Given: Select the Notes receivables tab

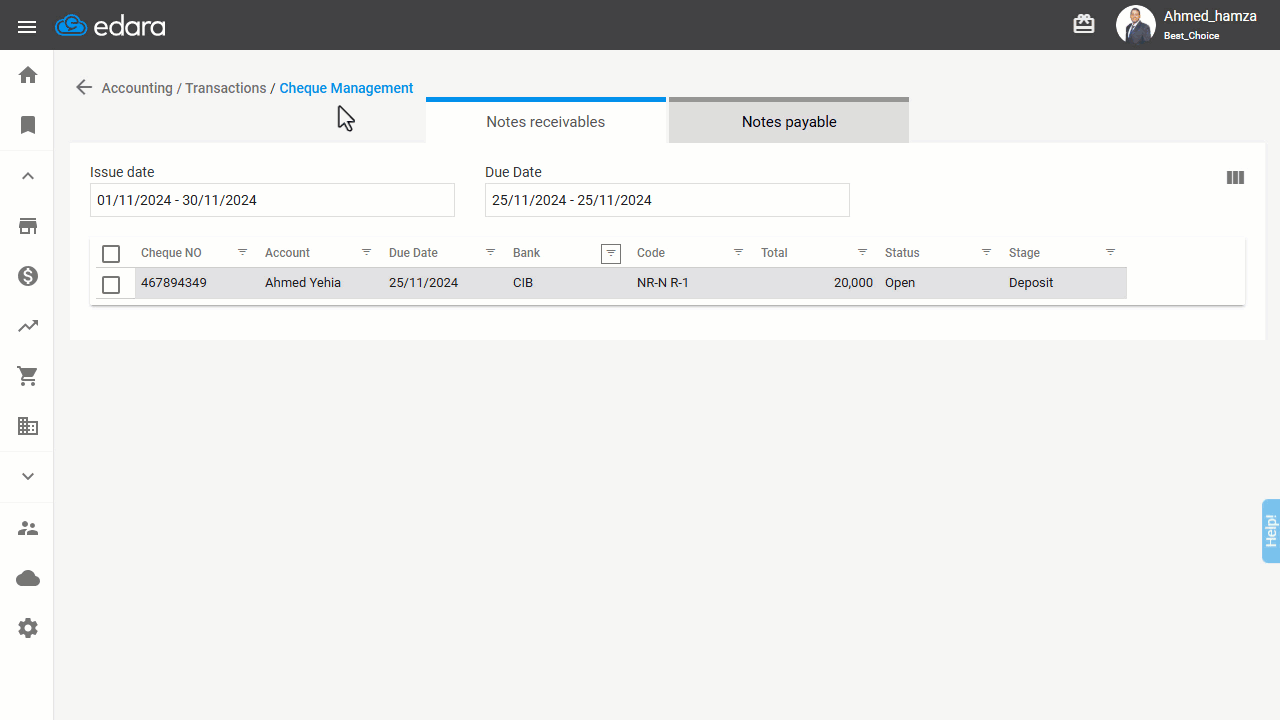Looking at the screenshot, I should (546, 120).
